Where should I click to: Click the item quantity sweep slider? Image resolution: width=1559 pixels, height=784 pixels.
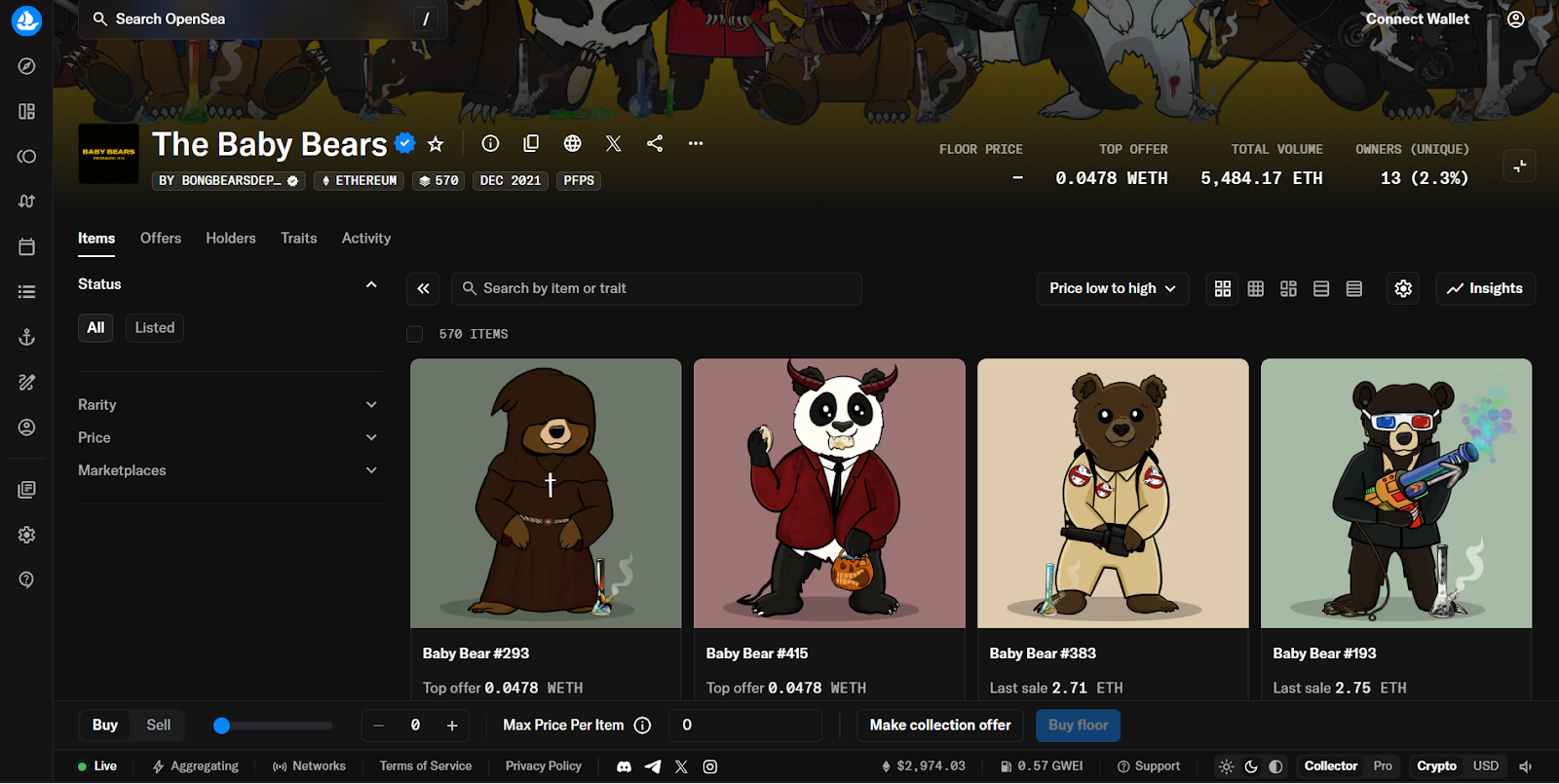(x=273, y=726)
